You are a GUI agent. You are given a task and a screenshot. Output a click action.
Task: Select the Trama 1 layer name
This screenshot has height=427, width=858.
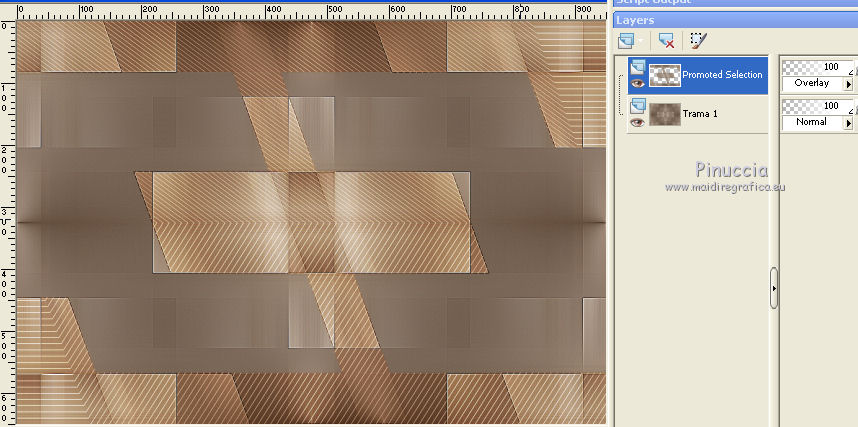pos(700,114)
